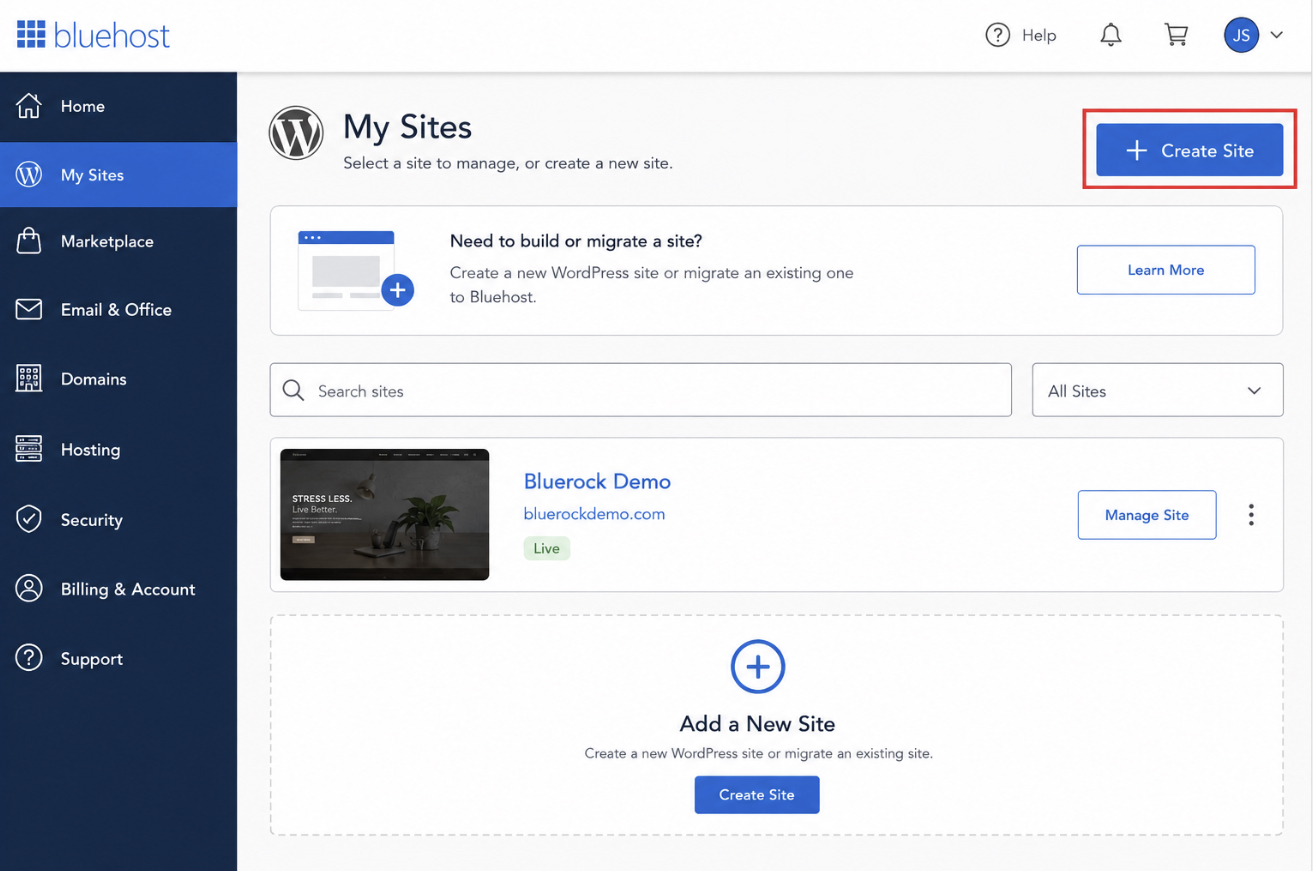The width and height of the screenshot is (1313, 871).
Task: Focus the Search sites input field
Action: (641, 390)
